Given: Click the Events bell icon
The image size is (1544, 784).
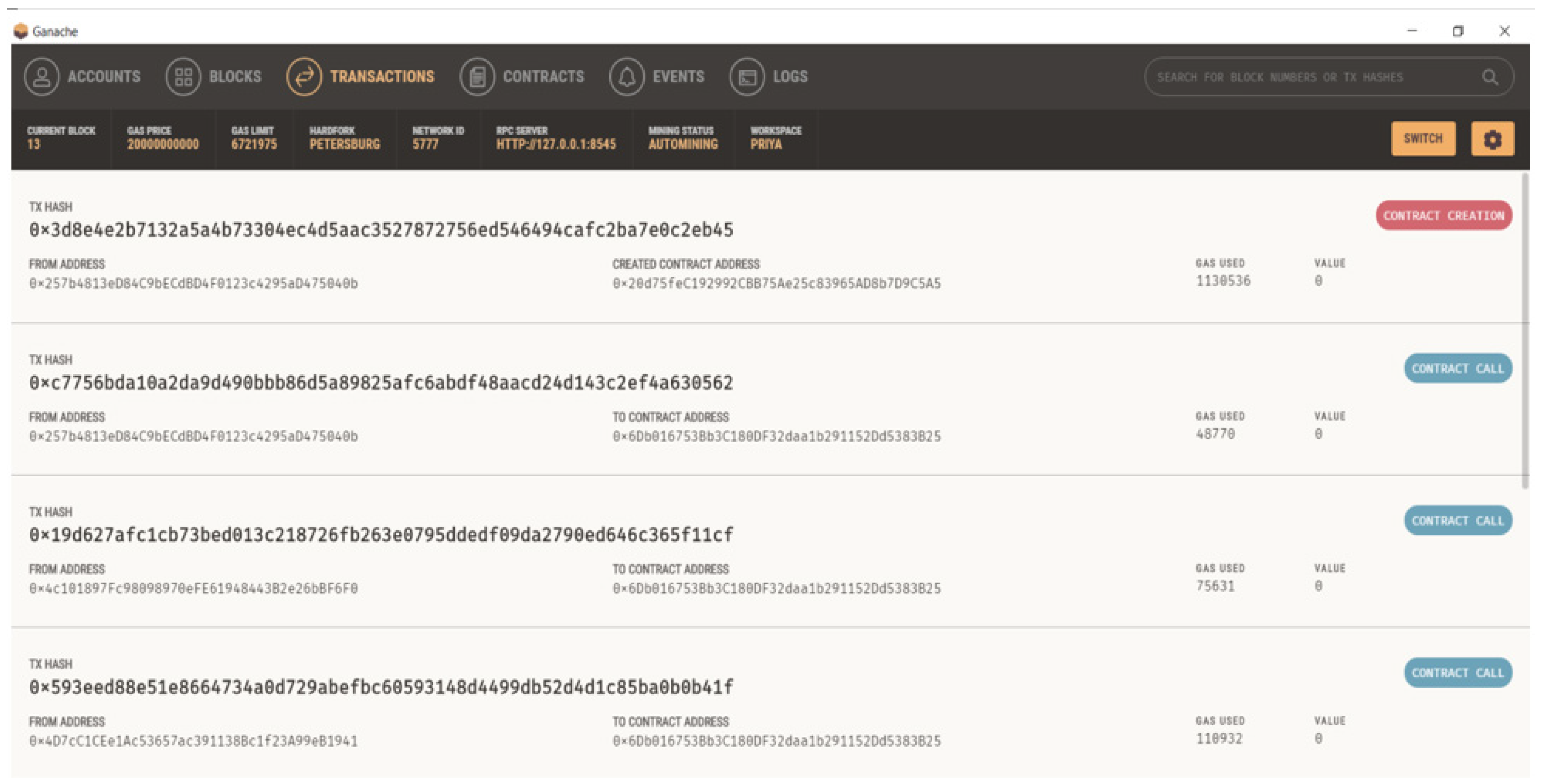Looking at the screenshot, I should (626, 77).
